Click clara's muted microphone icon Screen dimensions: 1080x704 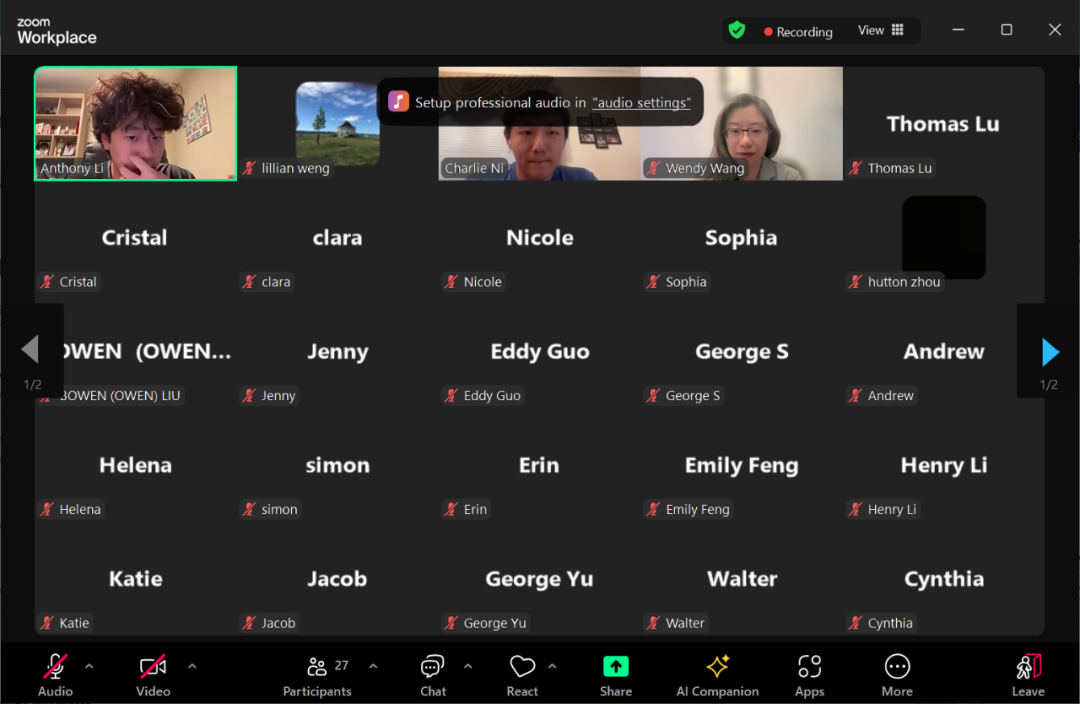[x=249, y=282]
